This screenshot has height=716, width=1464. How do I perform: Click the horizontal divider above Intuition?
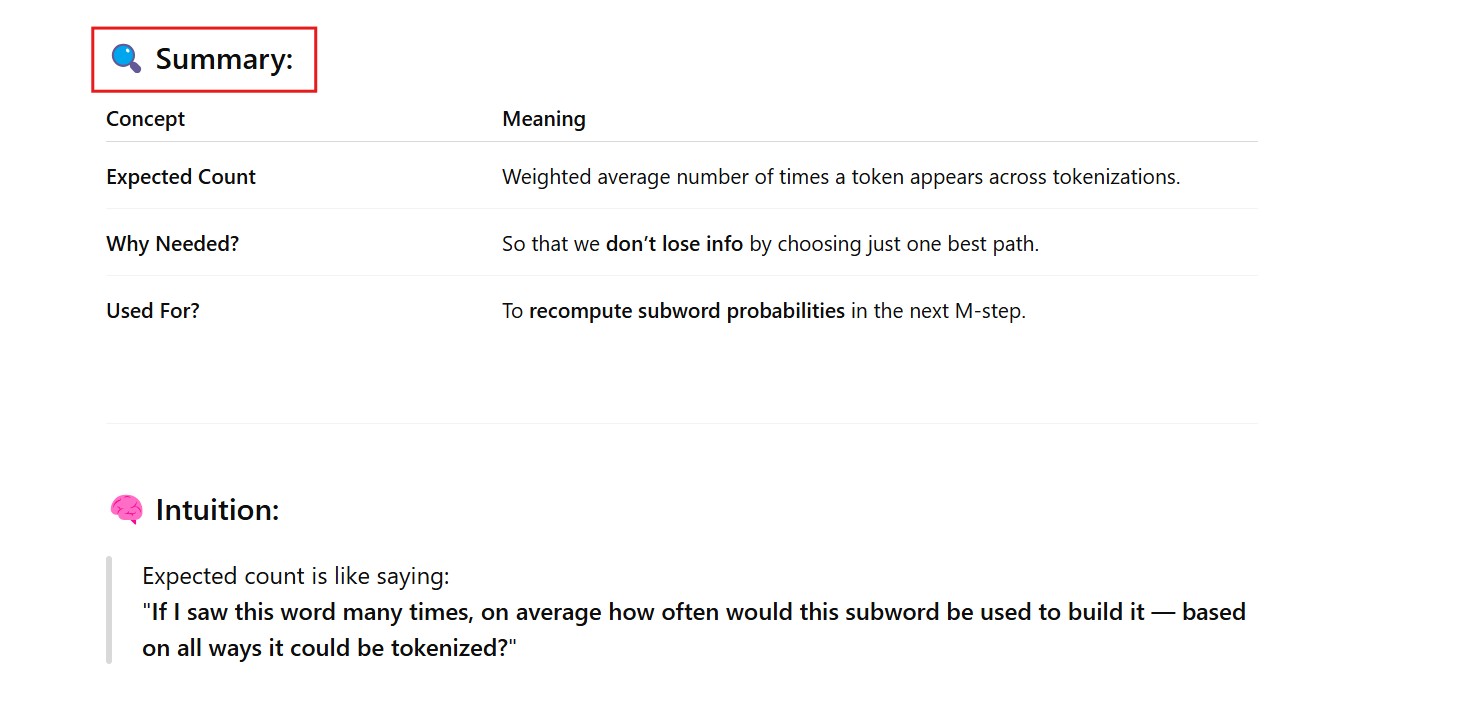(681, 424)
